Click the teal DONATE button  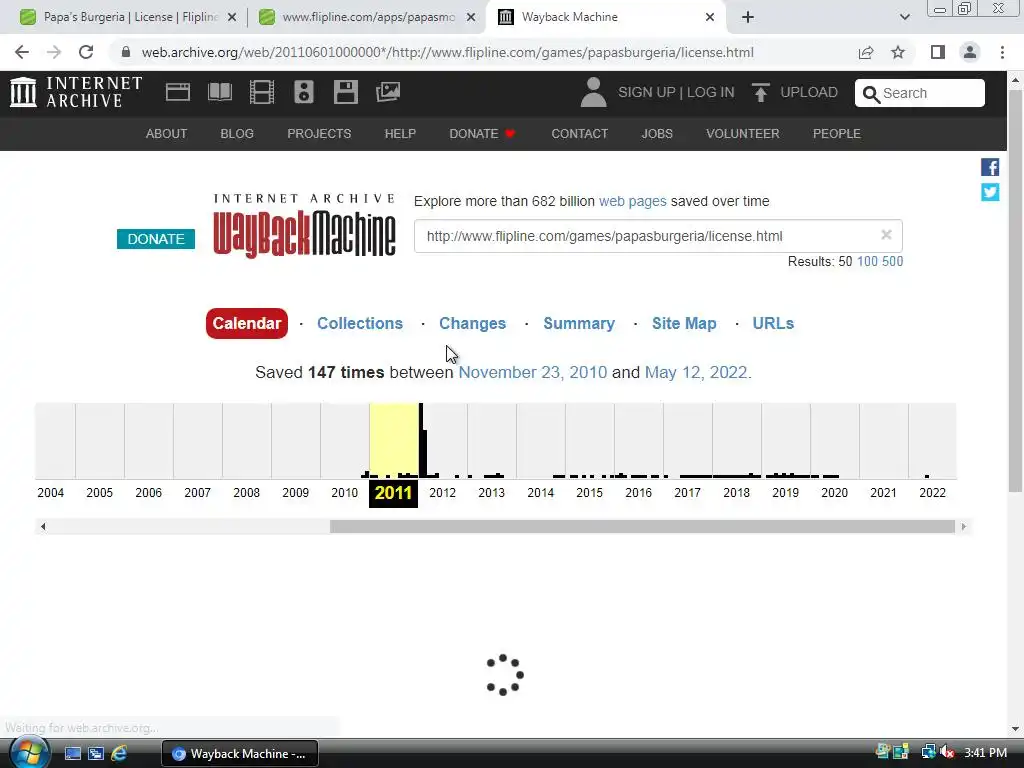(x=156, y=239)
